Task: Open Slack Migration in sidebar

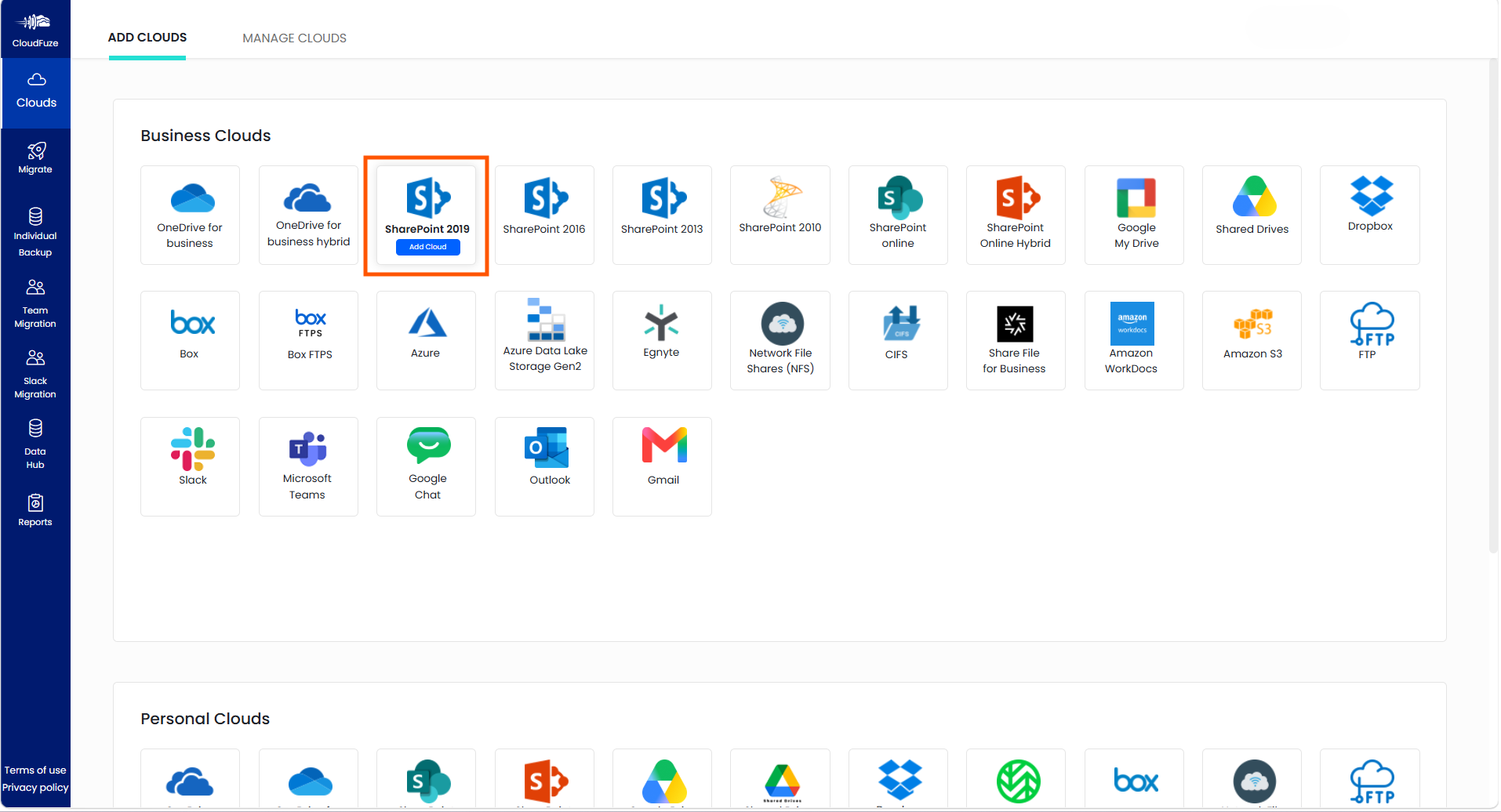Action: (x=35, y=374)
